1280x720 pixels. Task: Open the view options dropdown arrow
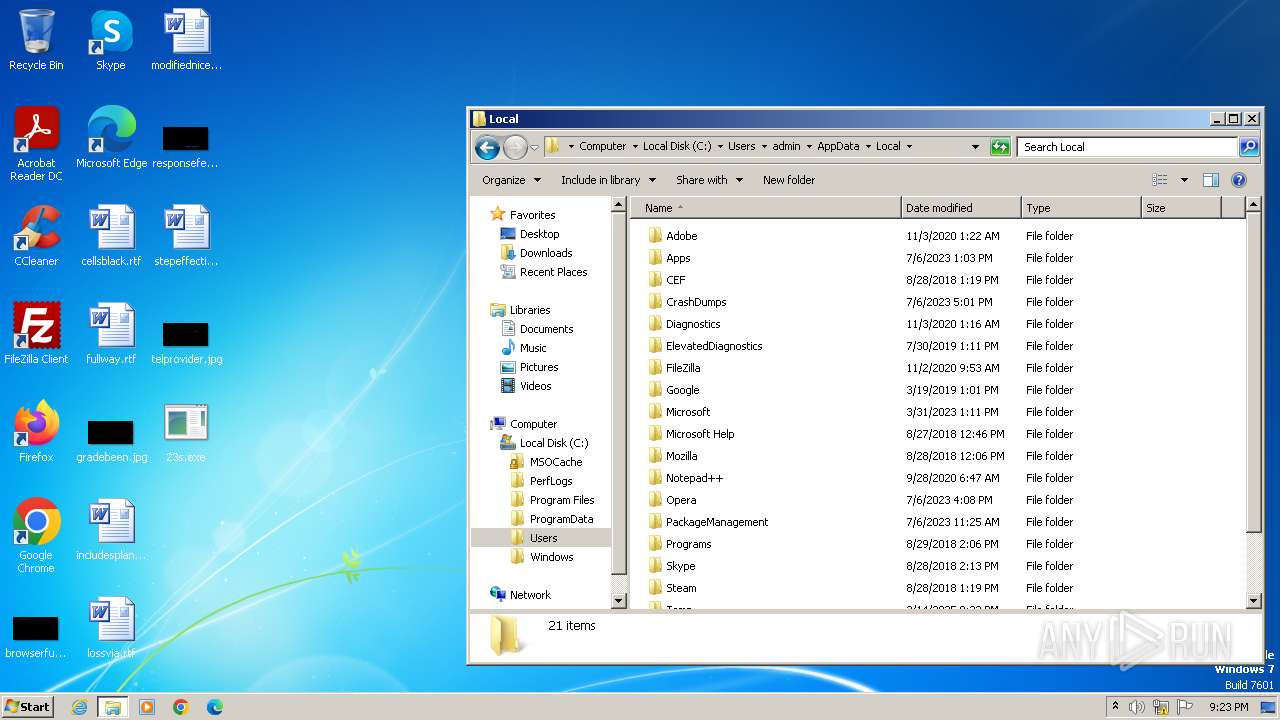click(x=1184, y=180)
